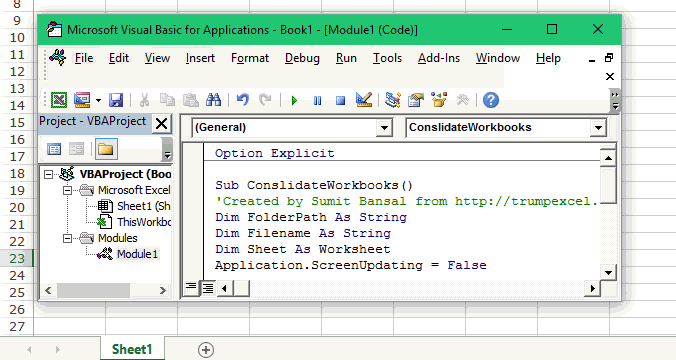Switch to Procedure View button
676x360 pixels.
(x=191, y=288)
